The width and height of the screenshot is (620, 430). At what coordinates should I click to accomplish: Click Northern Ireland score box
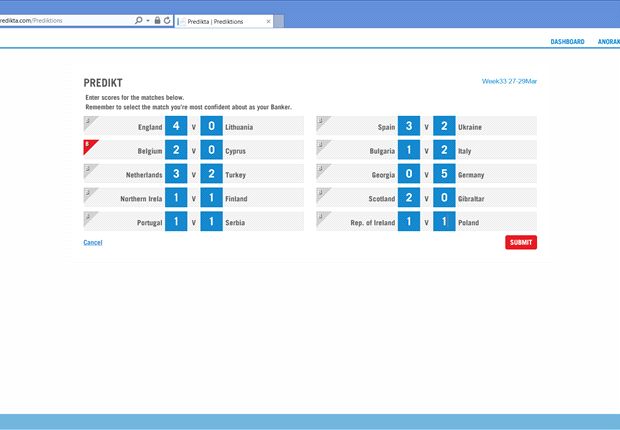[176, 197]
